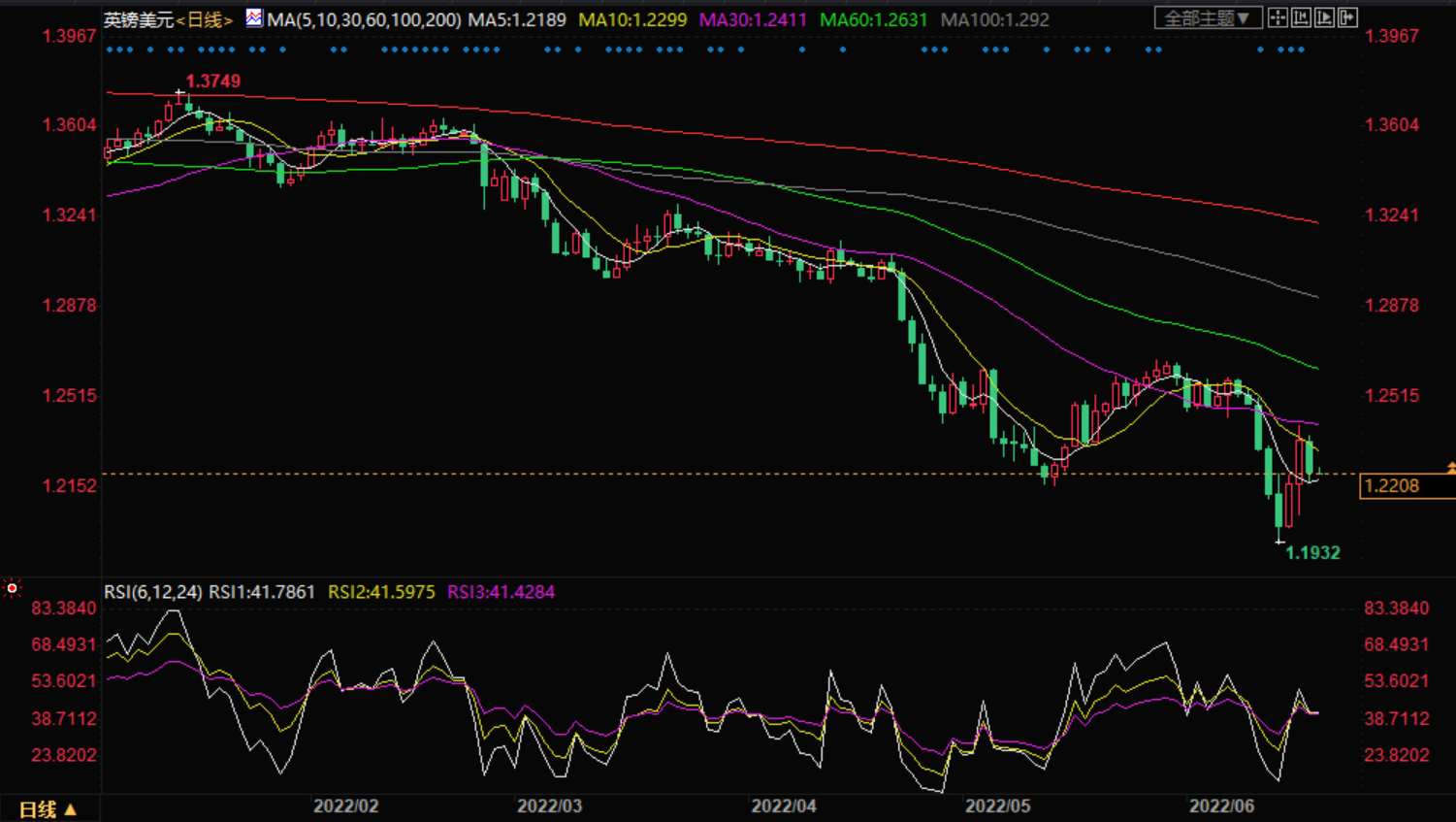Click 1.2515 on the left price axis
Image resolution: width=1456 pixels, height=822 pixels.
click(69, 396)
